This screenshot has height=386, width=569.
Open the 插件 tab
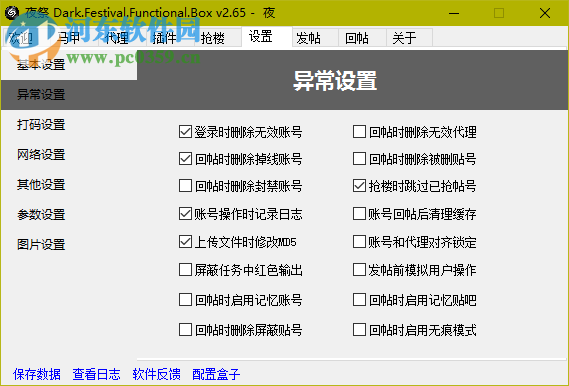click(170, 37)
